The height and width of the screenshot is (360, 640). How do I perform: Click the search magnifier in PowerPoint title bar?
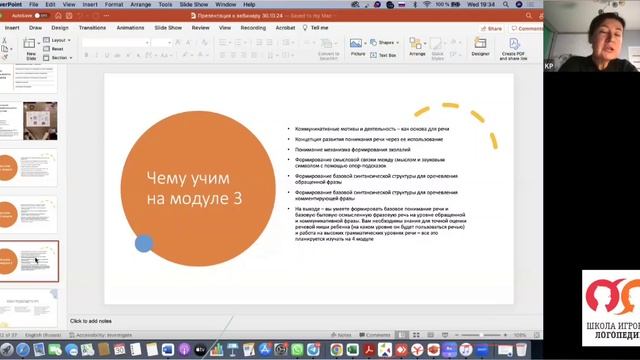[529, 16]
